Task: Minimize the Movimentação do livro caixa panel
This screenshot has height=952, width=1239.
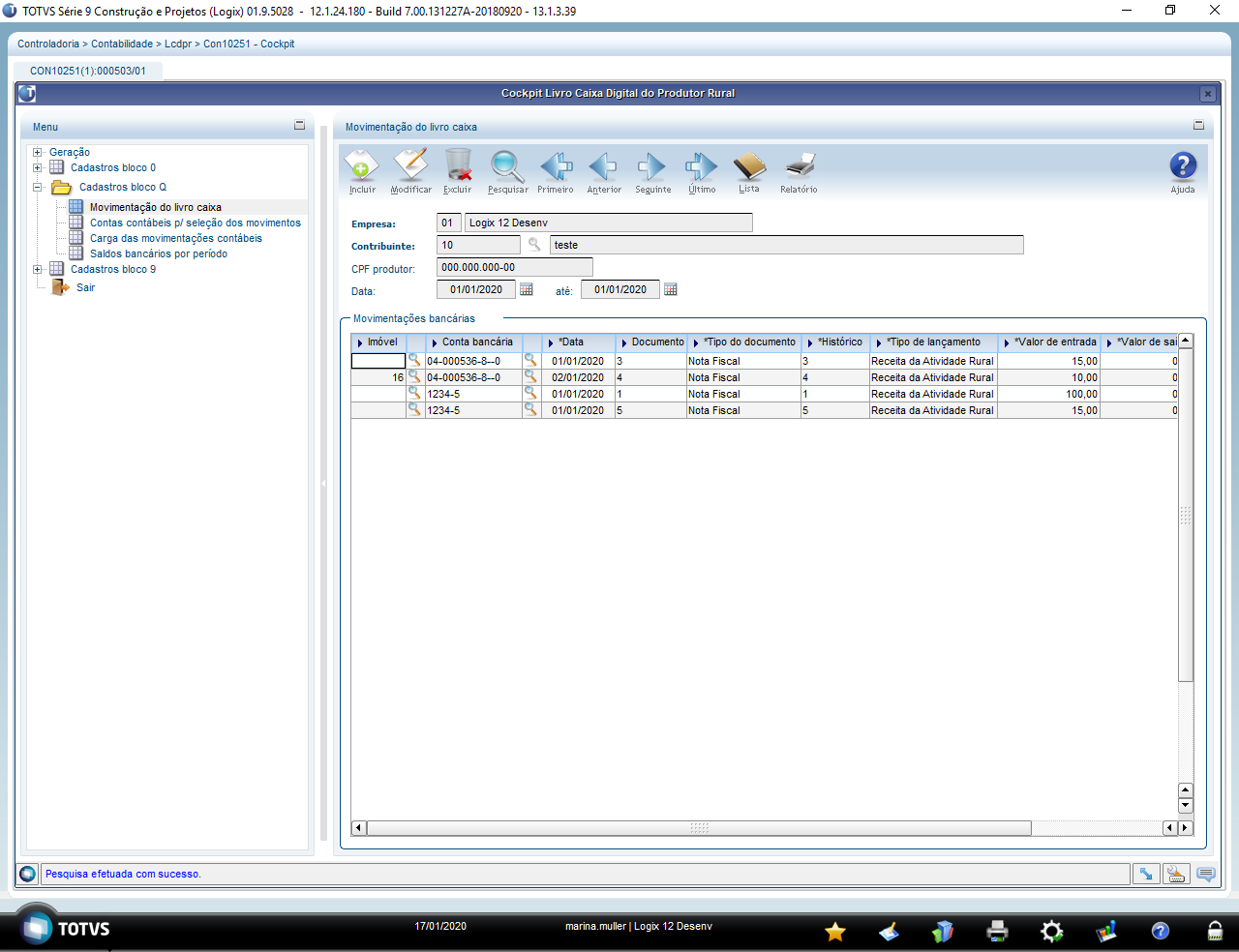Action: pyautogui.click(x=1198, y=125)
